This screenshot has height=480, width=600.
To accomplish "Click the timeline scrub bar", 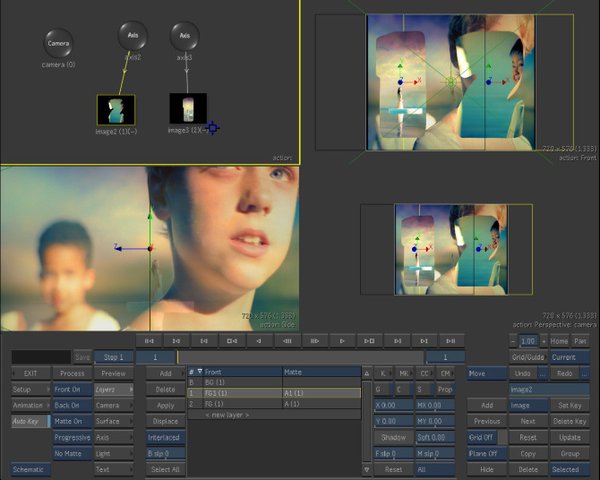I will point(300,357).
